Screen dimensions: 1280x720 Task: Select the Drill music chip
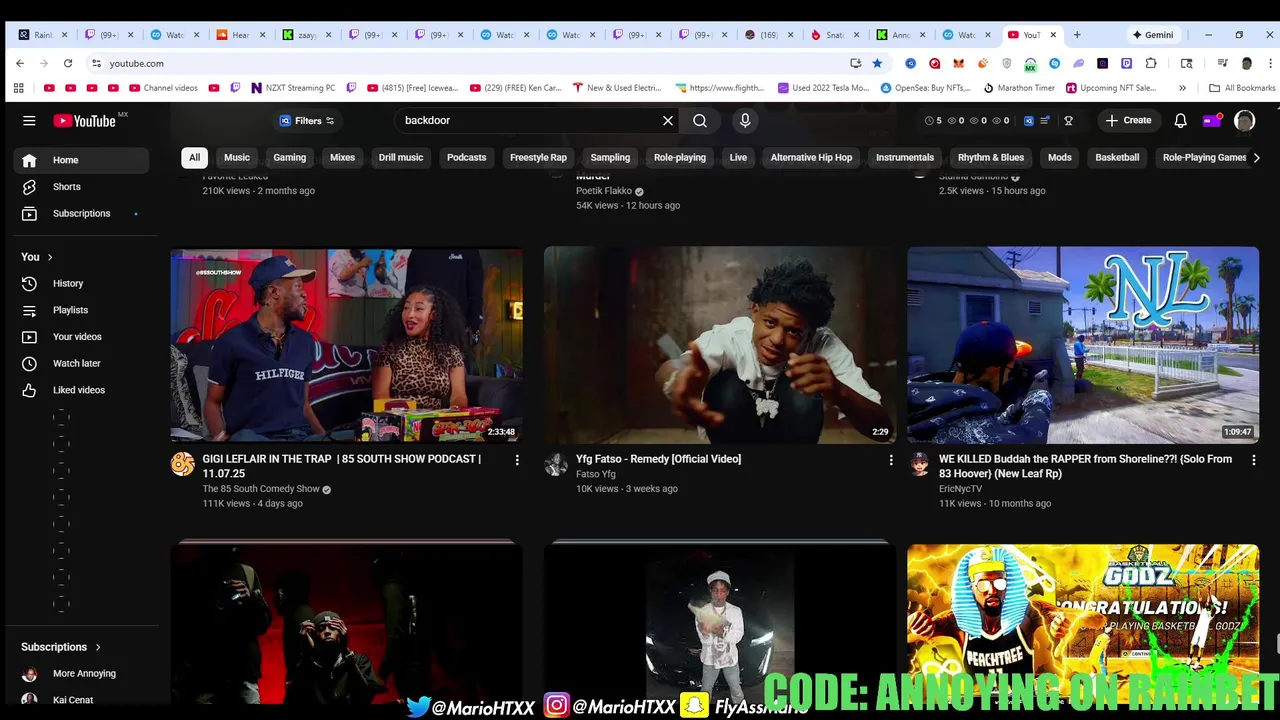[401, 157]
